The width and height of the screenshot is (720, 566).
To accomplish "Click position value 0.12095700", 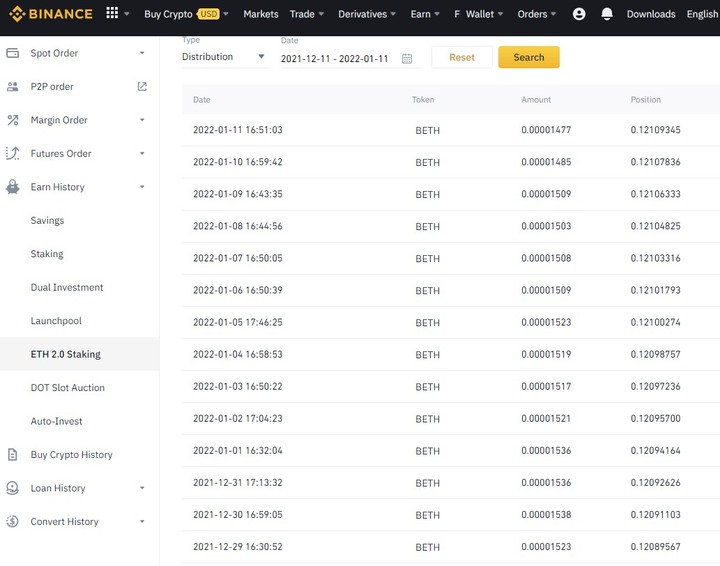I will (655, 419).
